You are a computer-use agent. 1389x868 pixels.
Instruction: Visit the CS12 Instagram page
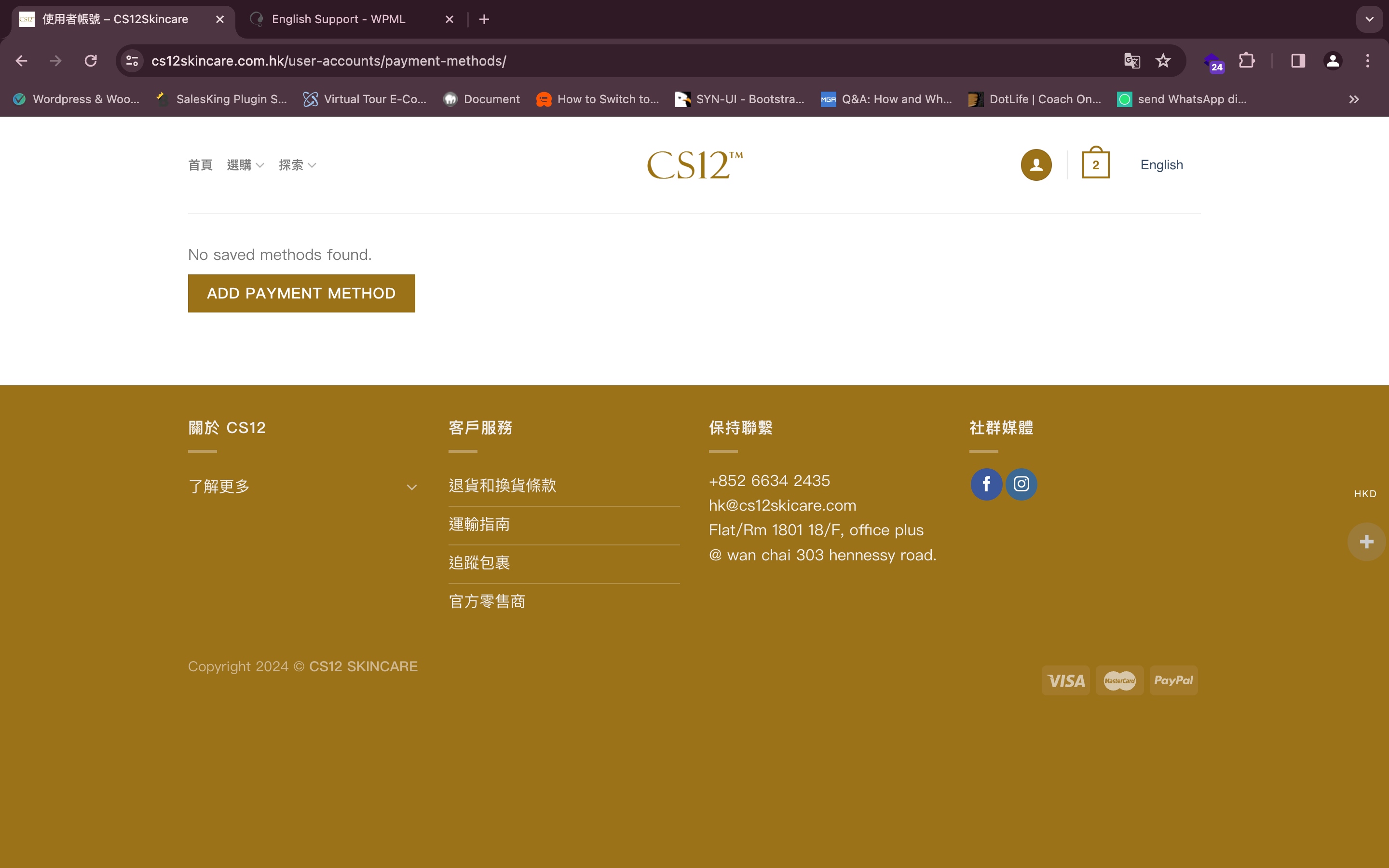click(x=1021, y=484)
